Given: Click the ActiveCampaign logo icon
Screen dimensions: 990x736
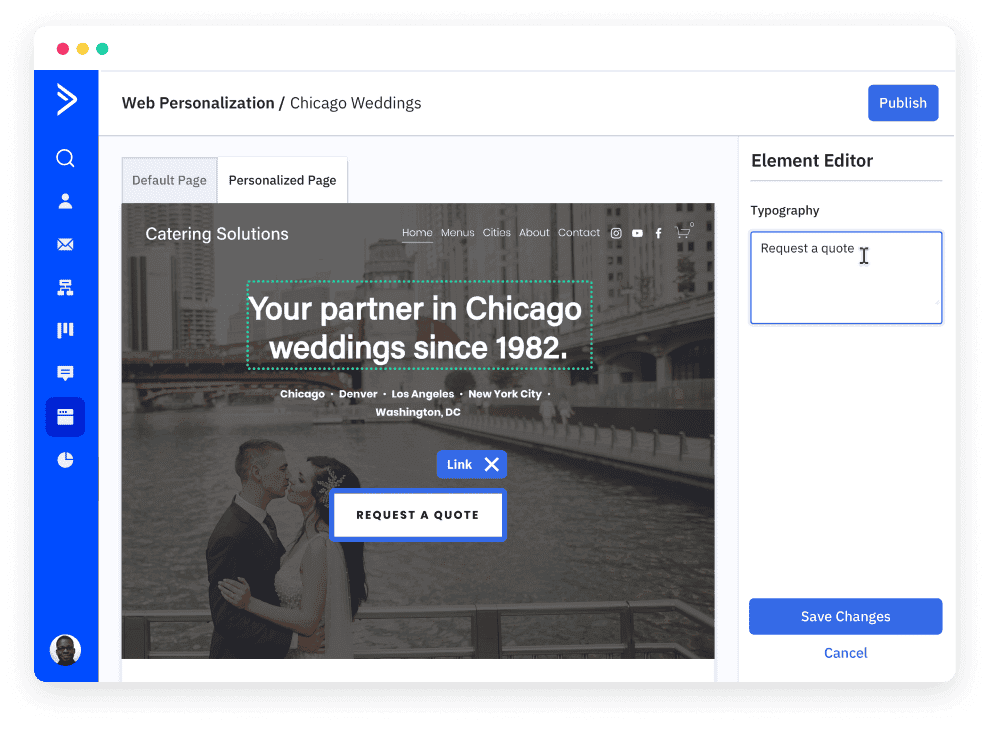Looking at the screenshot, I should pos(65,100).
